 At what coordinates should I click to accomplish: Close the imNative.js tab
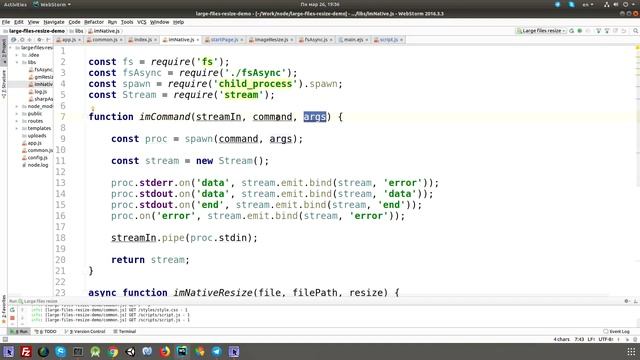pos(198,40)
